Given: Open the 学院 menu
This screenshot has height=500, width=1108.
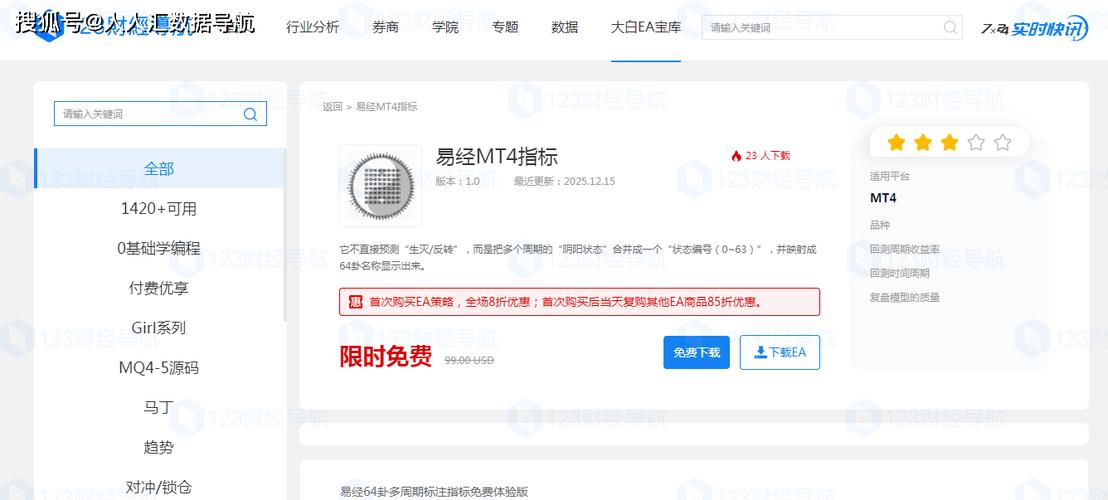Looking at the screenshot, I should pyautogui.click(x=445, y=28).
